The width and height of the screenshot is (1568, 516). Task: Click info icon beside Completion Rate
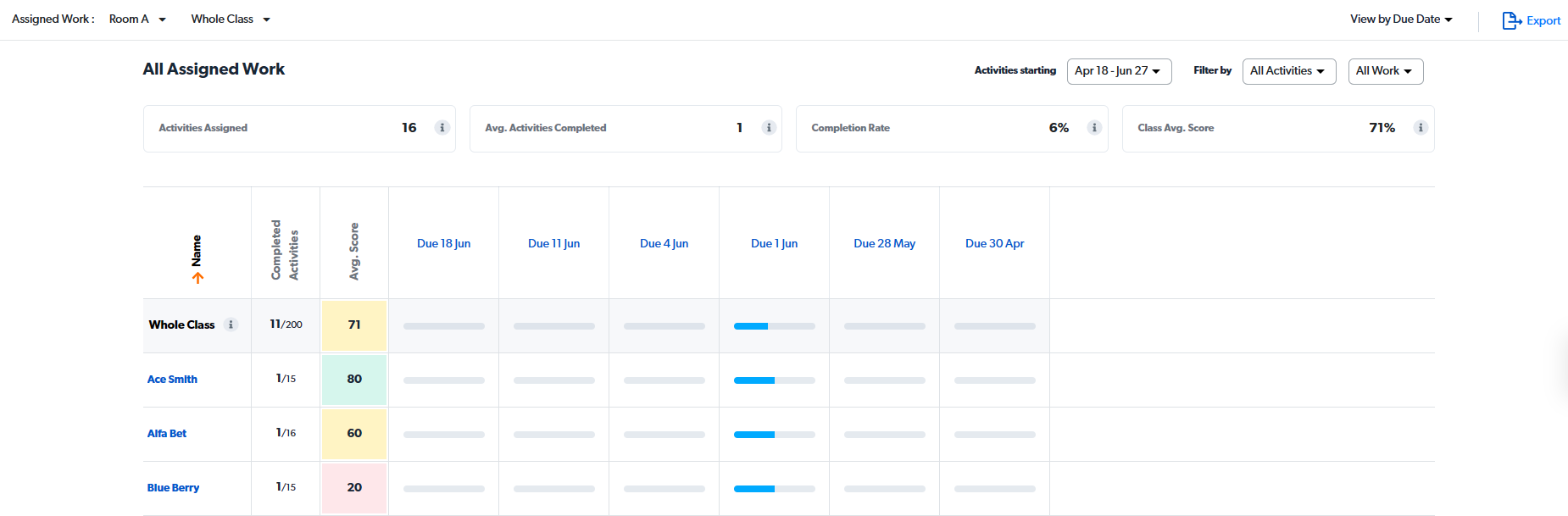point(1094,128)
